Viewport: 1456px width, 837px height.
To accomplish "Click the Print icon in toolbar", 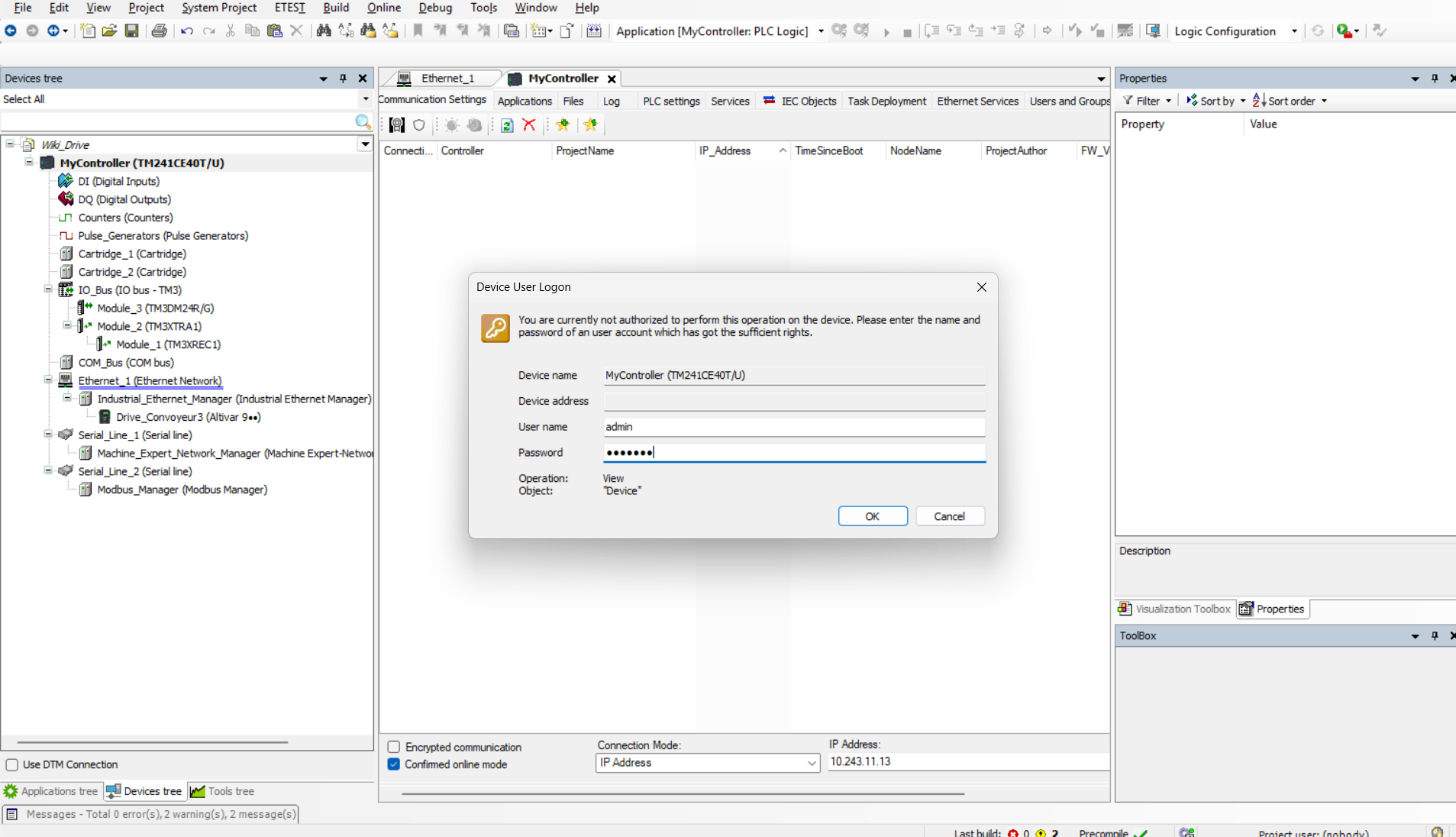I will [x=159, y=31].
